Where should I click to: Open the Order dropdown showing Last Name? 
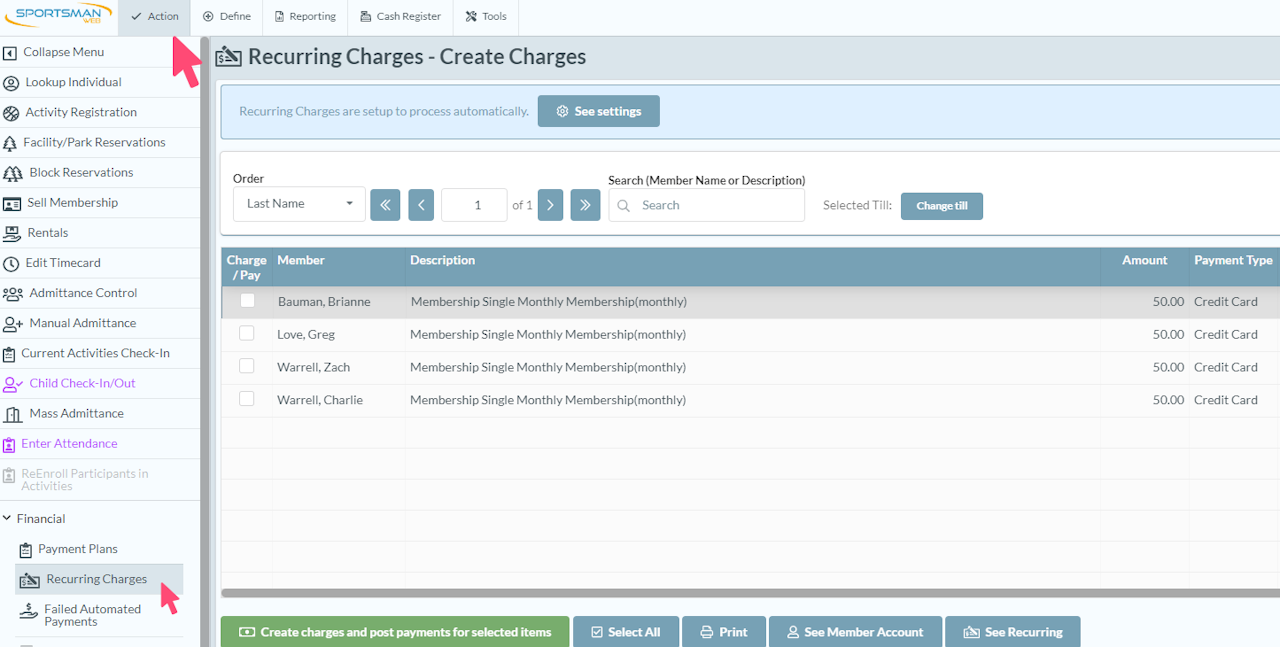(299, 204)
